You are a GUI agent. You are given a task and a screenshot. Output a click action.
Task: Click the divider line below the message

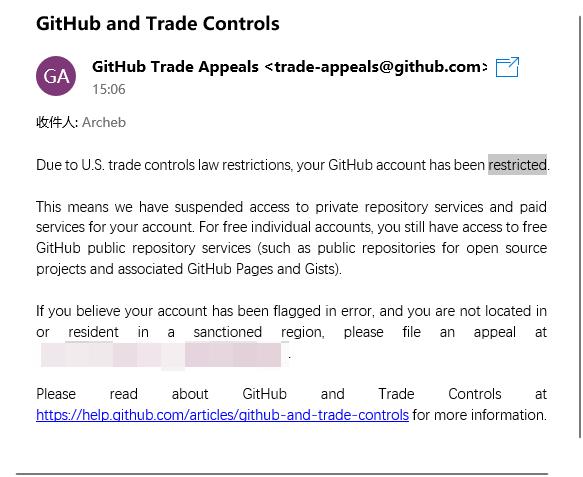[x=282, y=474]
